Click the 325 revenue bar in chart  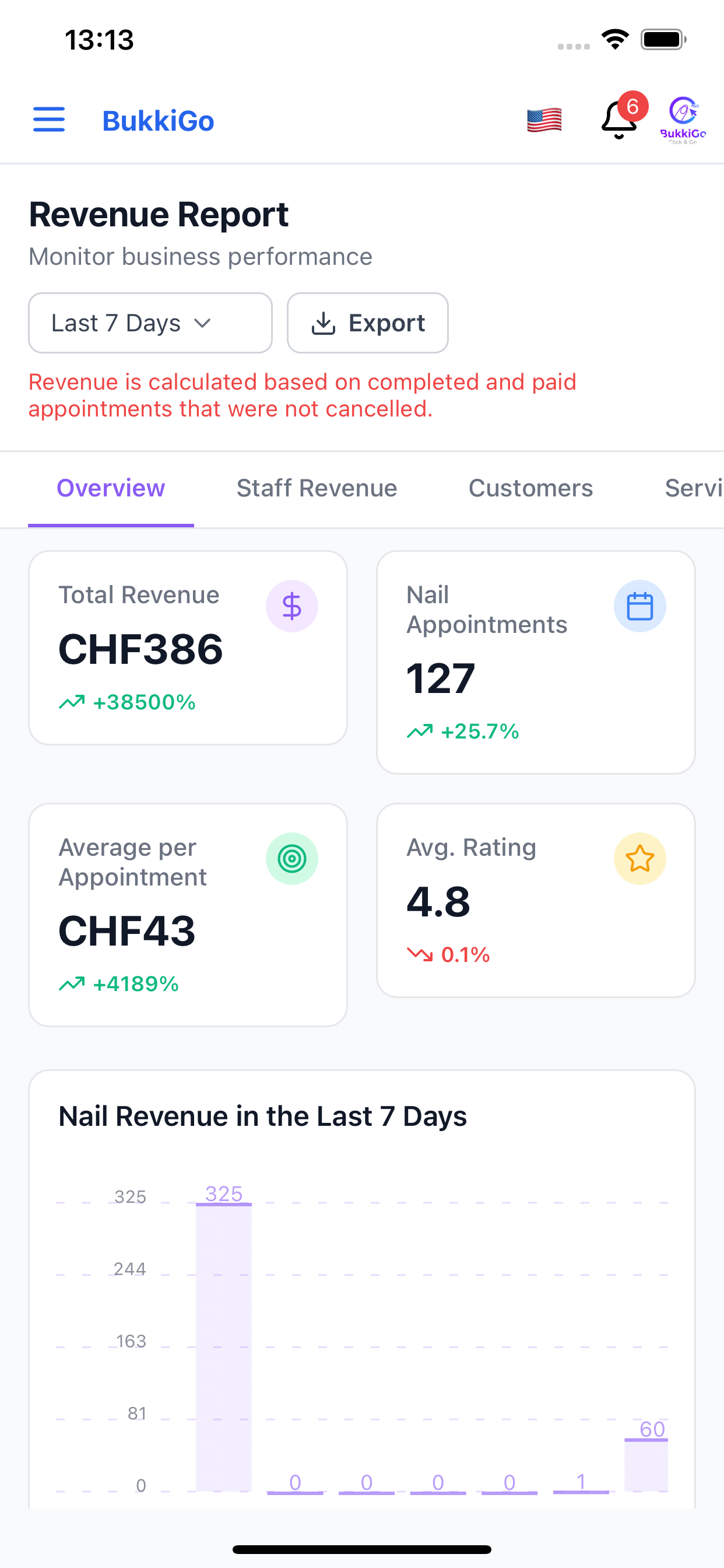coord(223,1346)
